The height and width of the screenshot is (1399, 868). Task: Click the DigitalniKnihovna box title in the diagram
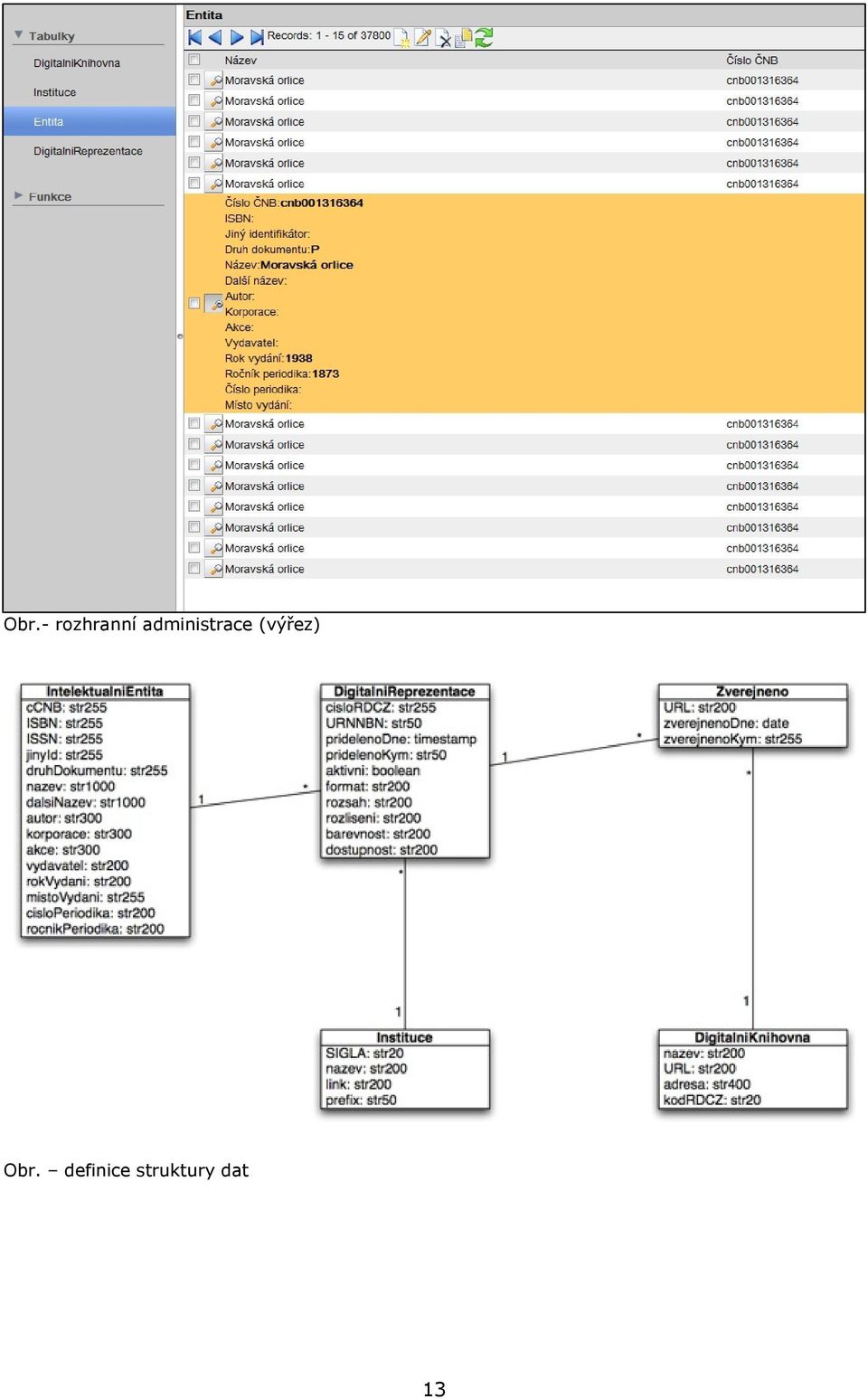point(752,1037)
